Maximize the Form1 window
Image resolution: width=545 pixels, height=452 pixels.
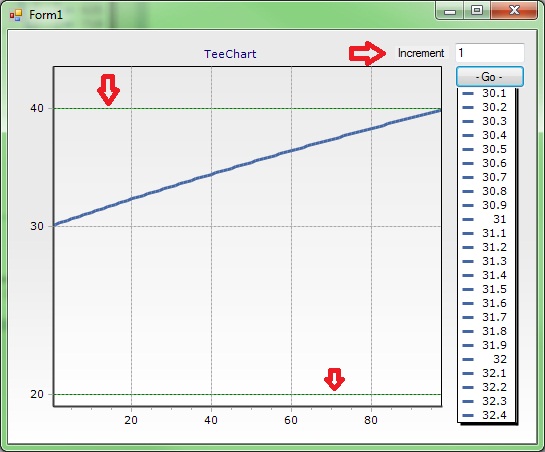477,10
